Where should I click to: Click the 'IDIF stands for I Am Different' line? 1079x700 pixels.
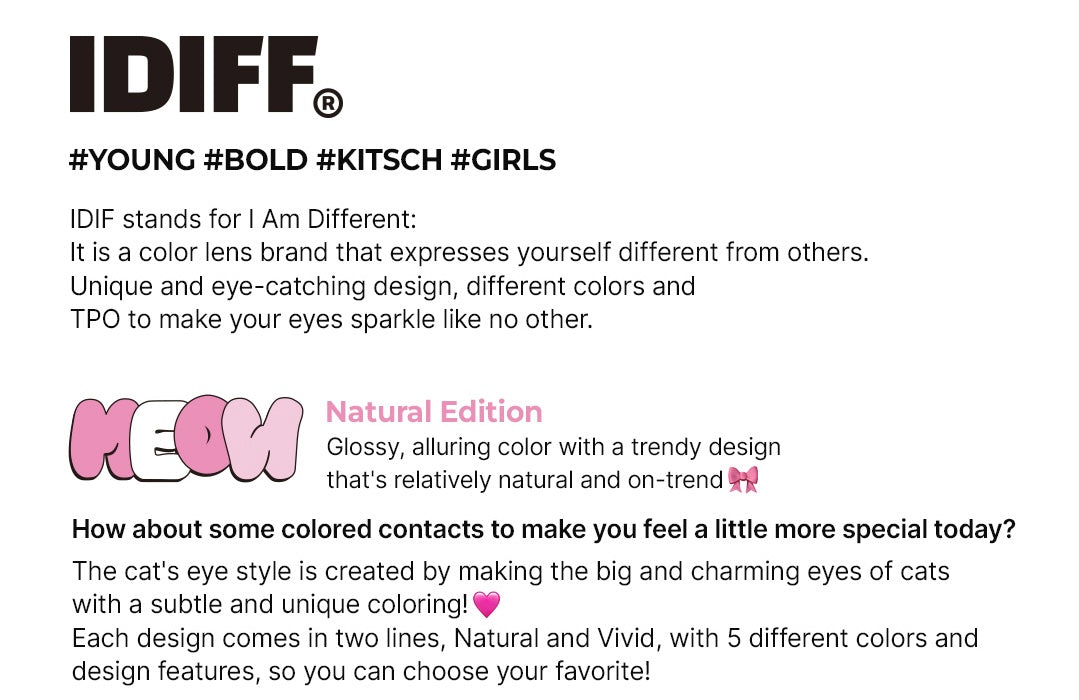pos(243,219)
